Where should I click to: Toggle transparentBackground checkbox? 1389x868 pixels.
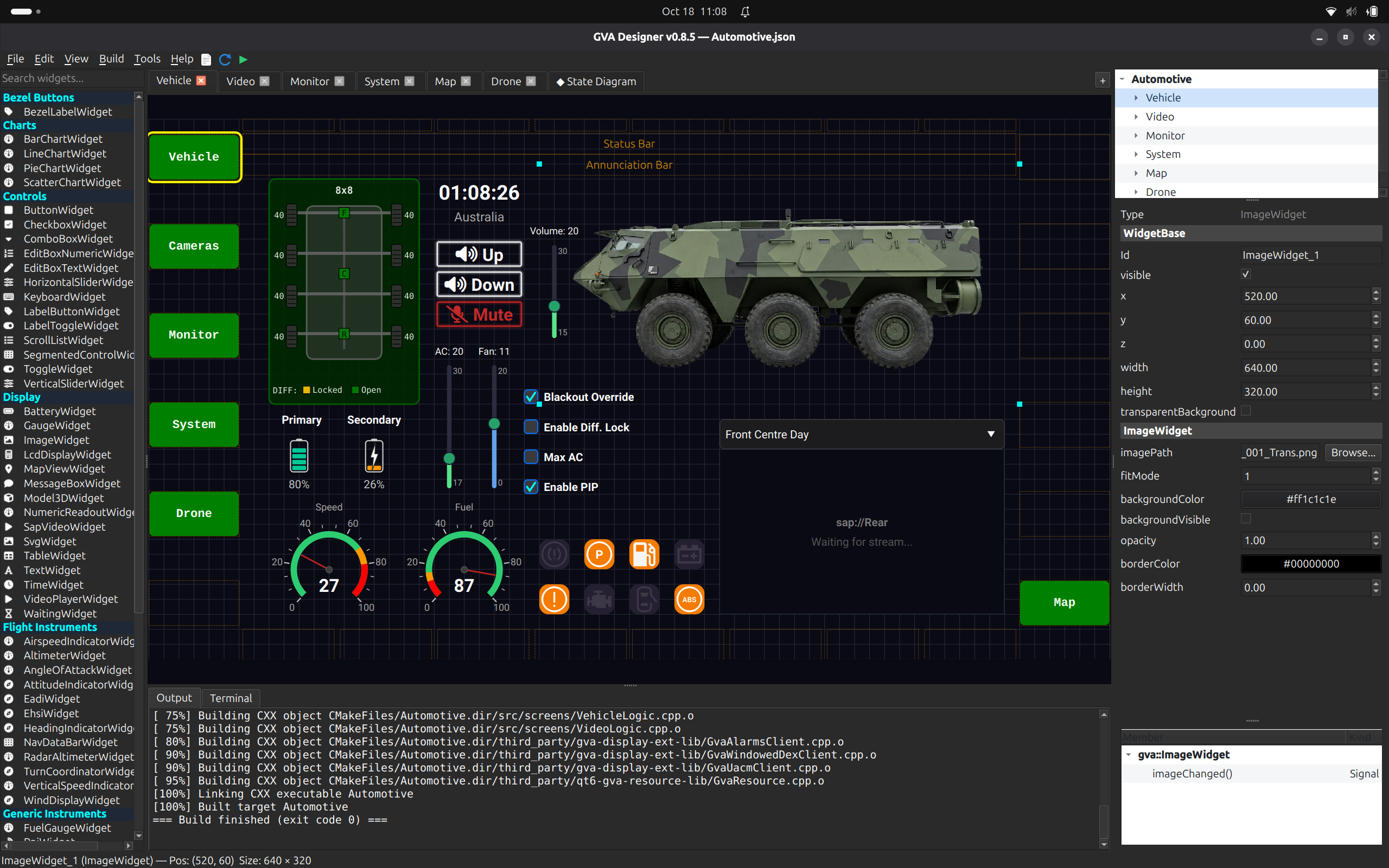1246,411
